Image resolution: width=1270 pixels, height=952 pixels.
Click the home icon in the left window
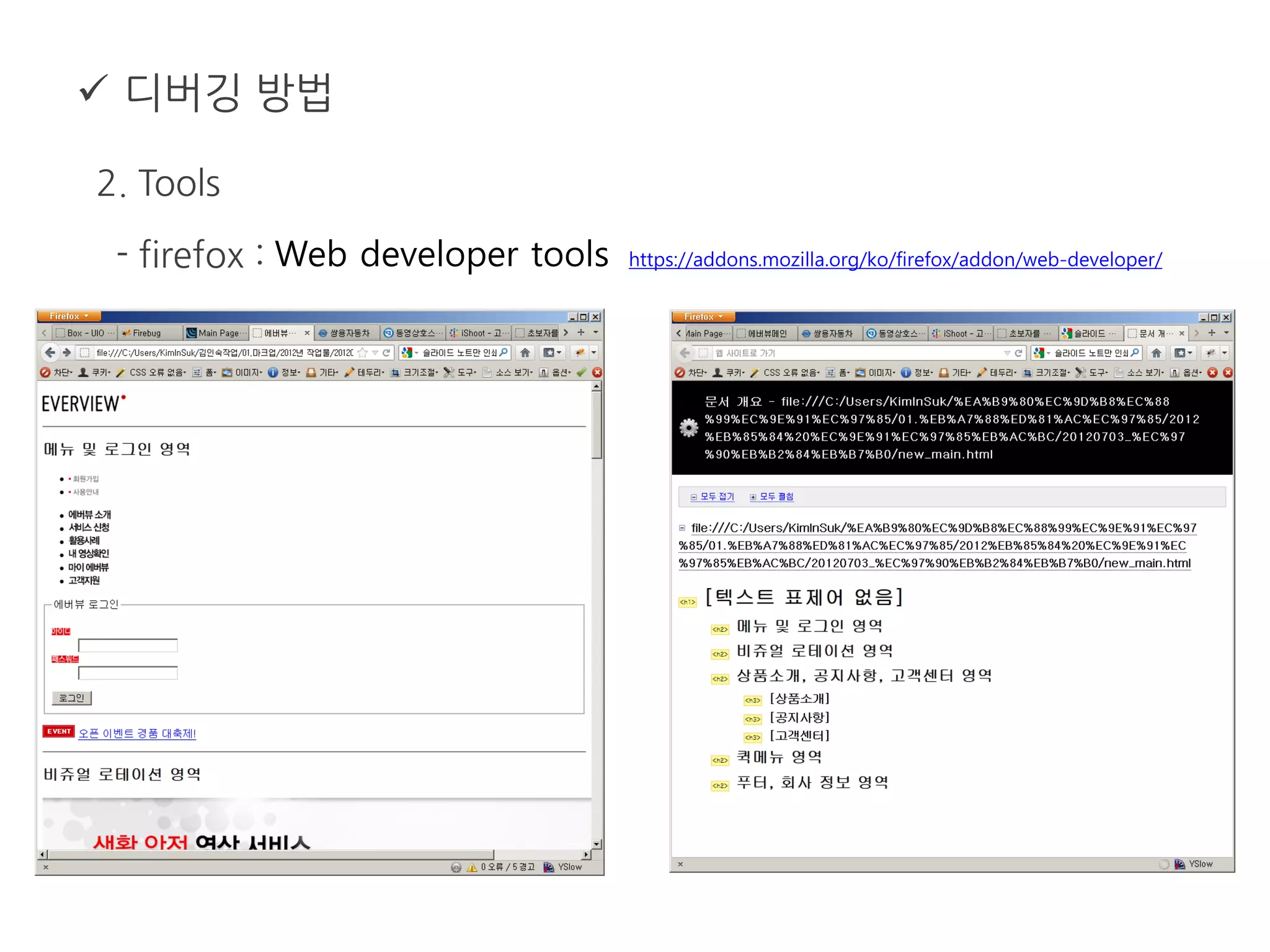pyautogui.click(x=525, y=353)
